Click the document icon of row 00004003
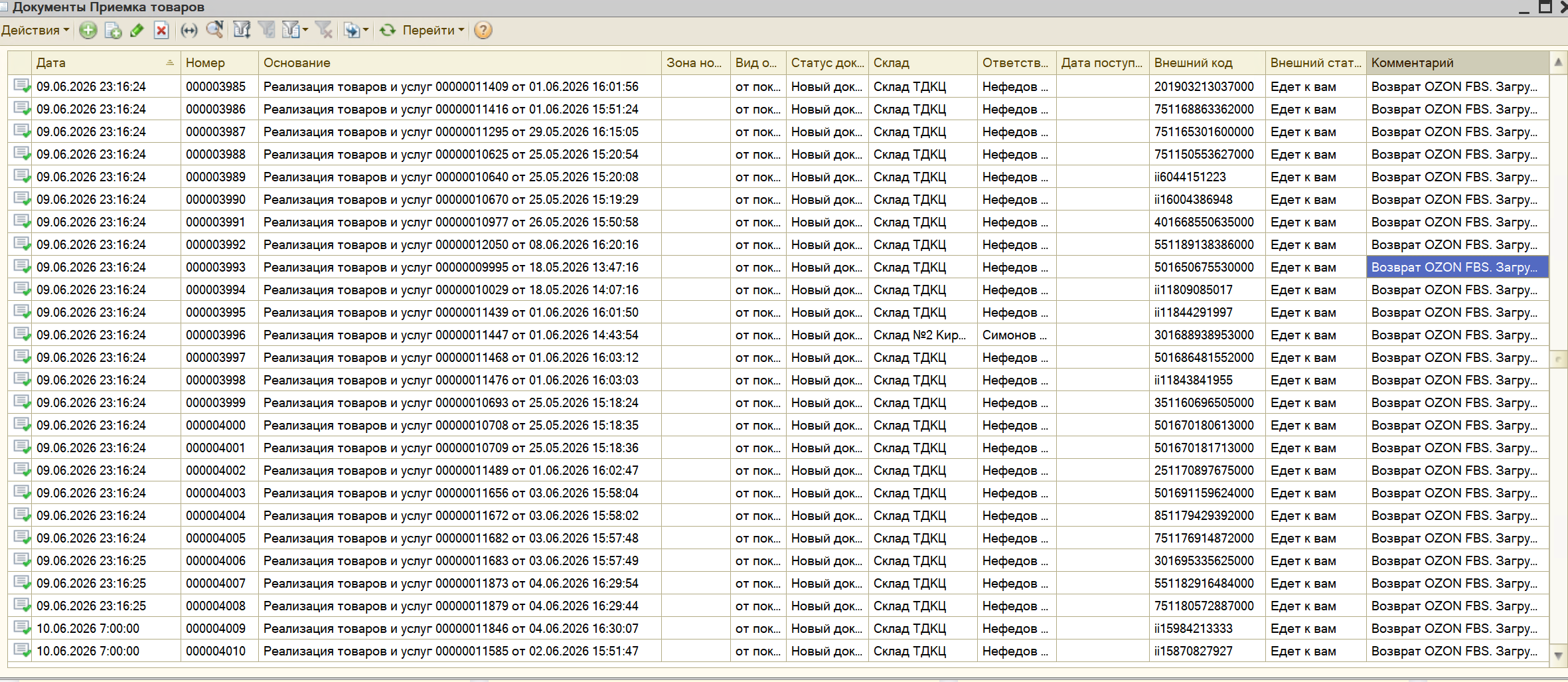This screenshot has width=1568, height=682. pyautogui.click(x=22, y=493)
